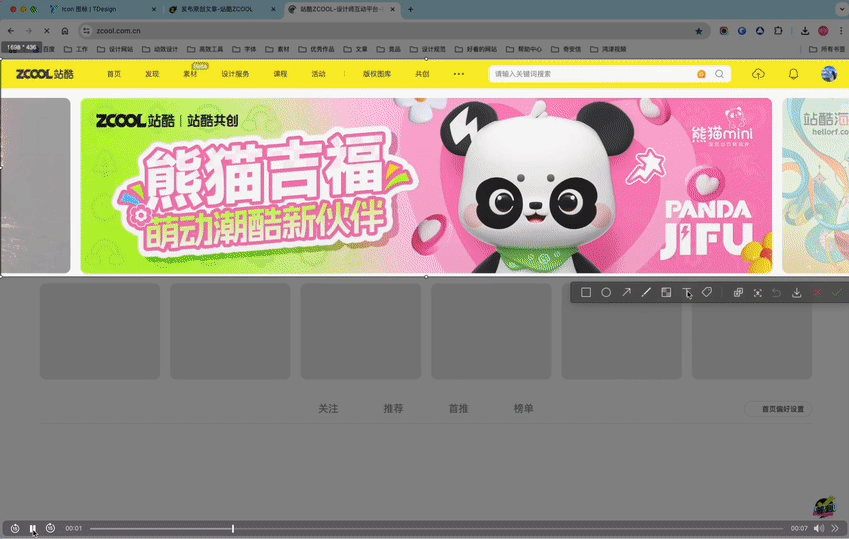
Task: Switch to the Icon 图标 TDesign browser tab
Action: pyautogui.click(x=103, y=9)
